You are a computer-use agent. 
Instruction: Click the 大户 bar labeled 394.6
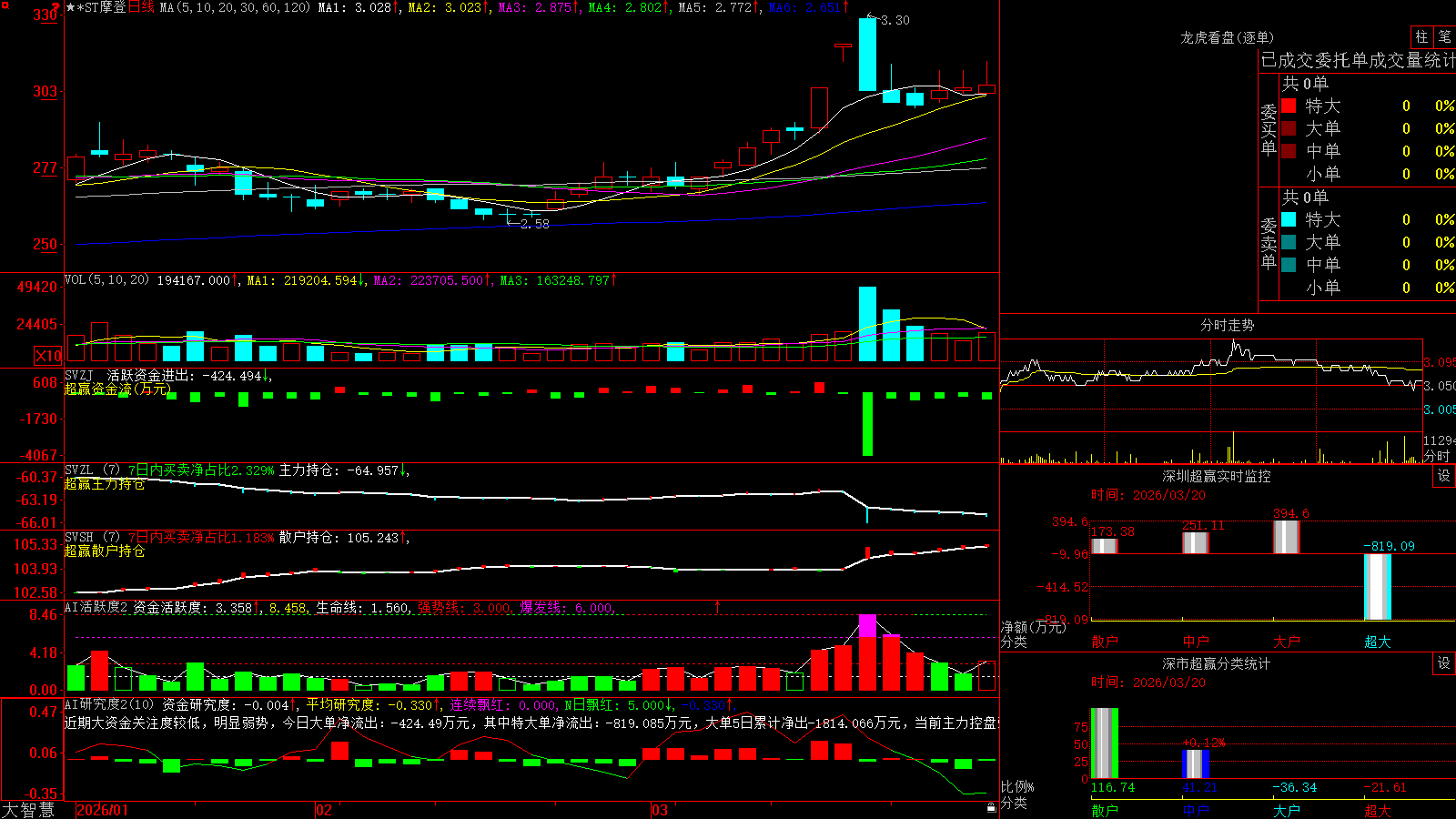click(1286, 537)
